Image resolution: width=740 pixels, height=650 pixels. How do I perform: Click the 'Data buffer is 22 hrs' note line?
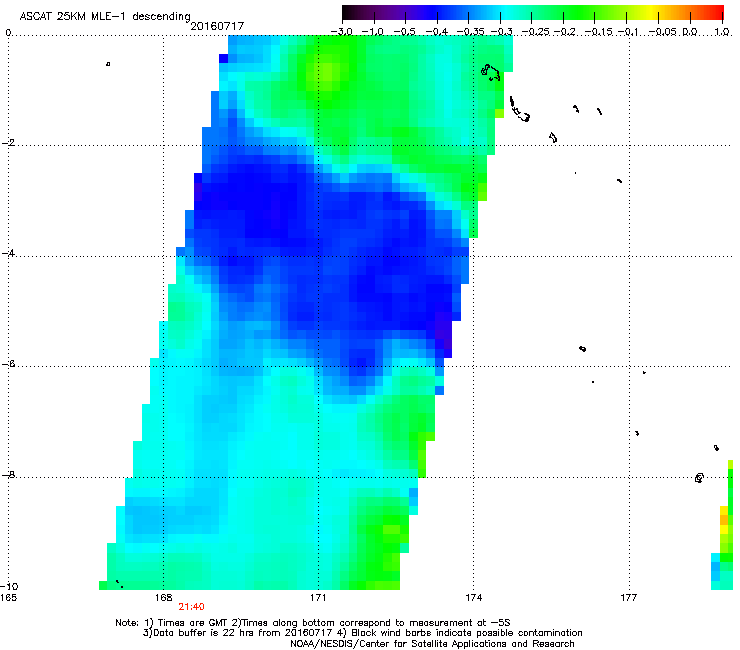(362, 633)
